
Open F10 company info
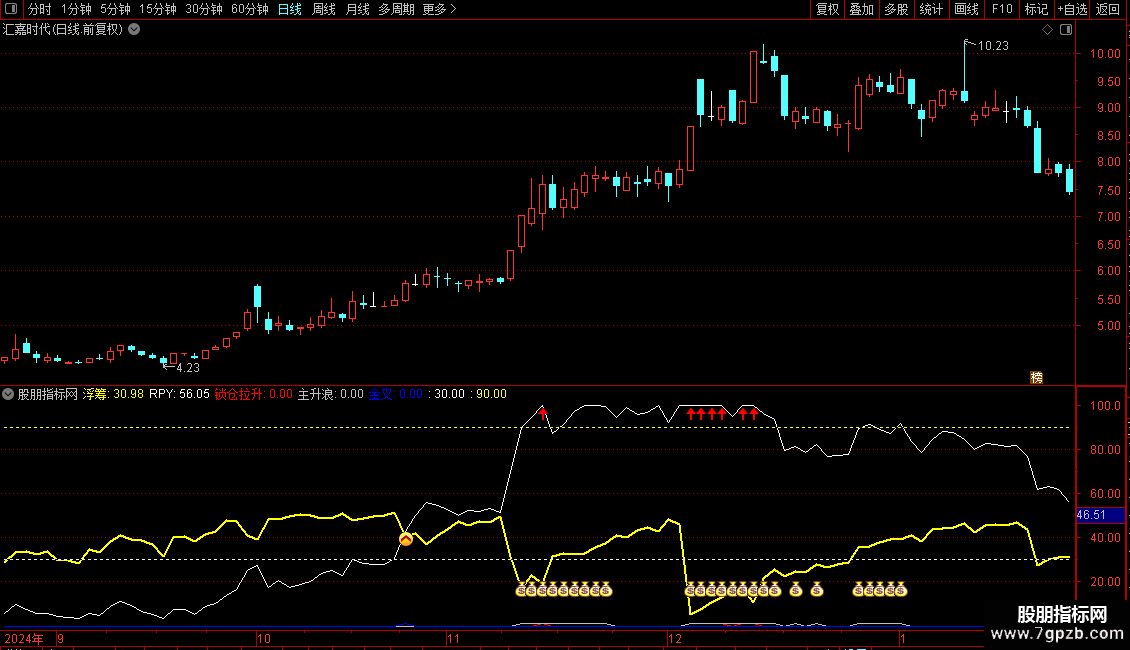click(x=1002, y=9)
